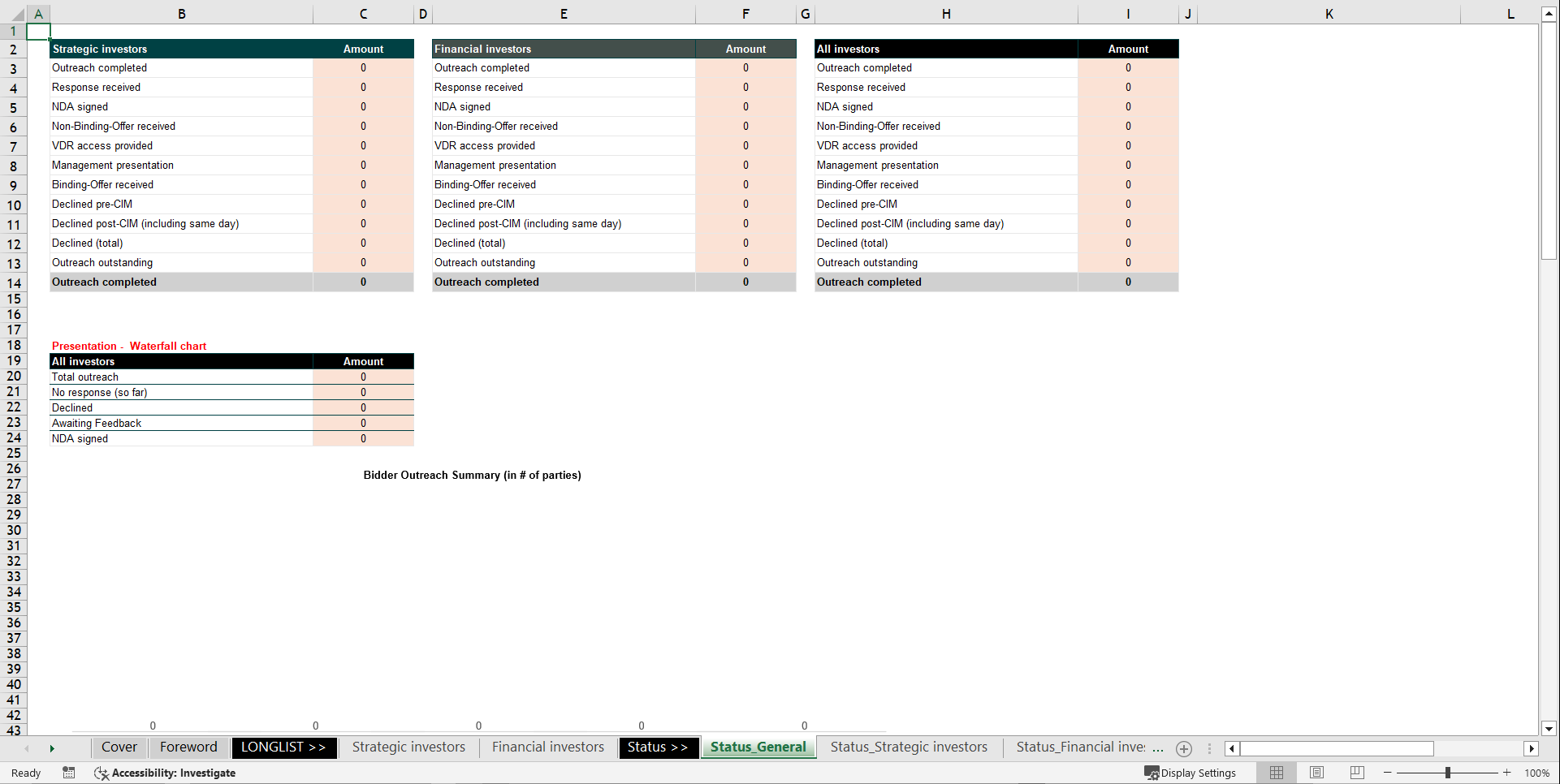Select column H header
The width and height of the screenshot is (1560, 784).
coord(946,14)
